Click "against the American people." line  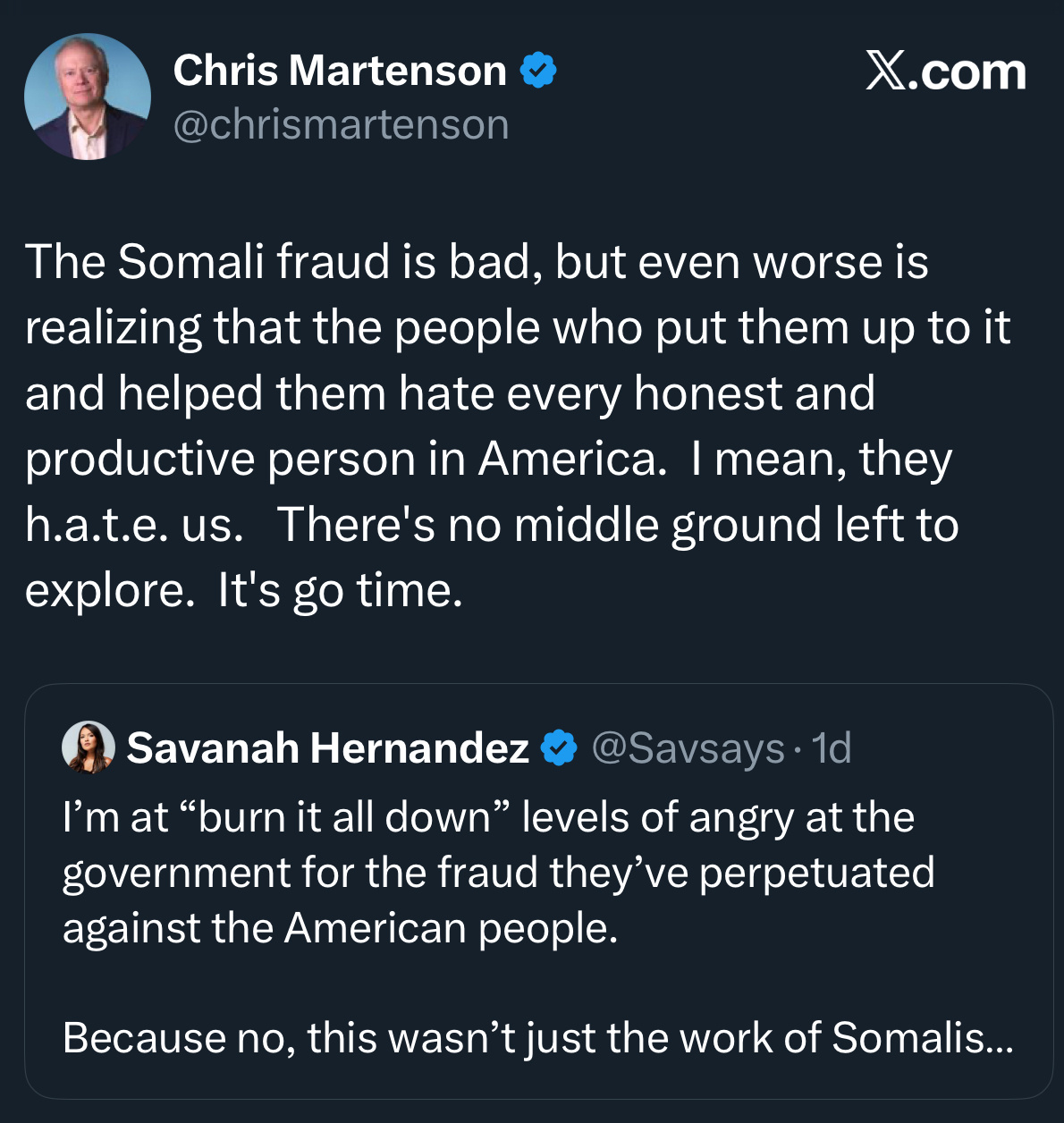pyautogui.click(x=340, y=928)
